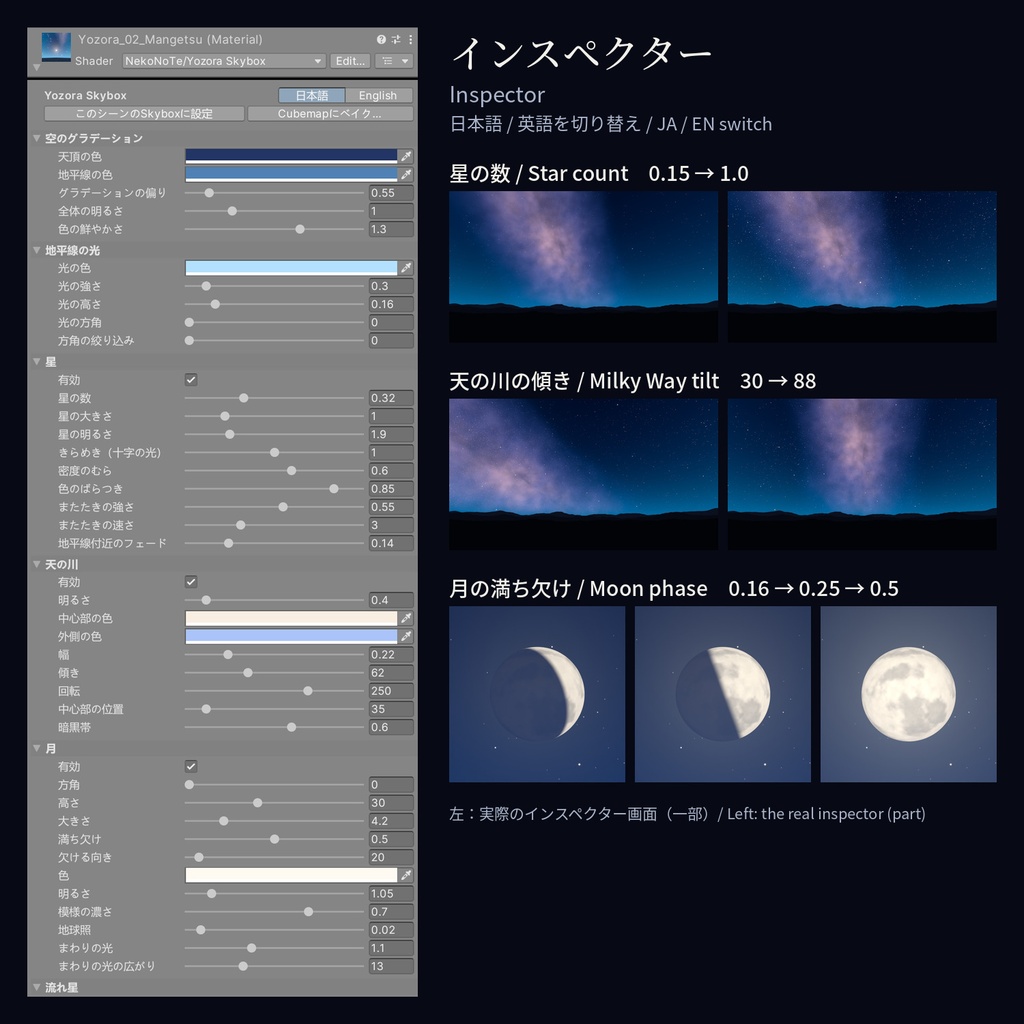
Task: Click the Star count 0.15 preview image
Action: pos(583,266)
